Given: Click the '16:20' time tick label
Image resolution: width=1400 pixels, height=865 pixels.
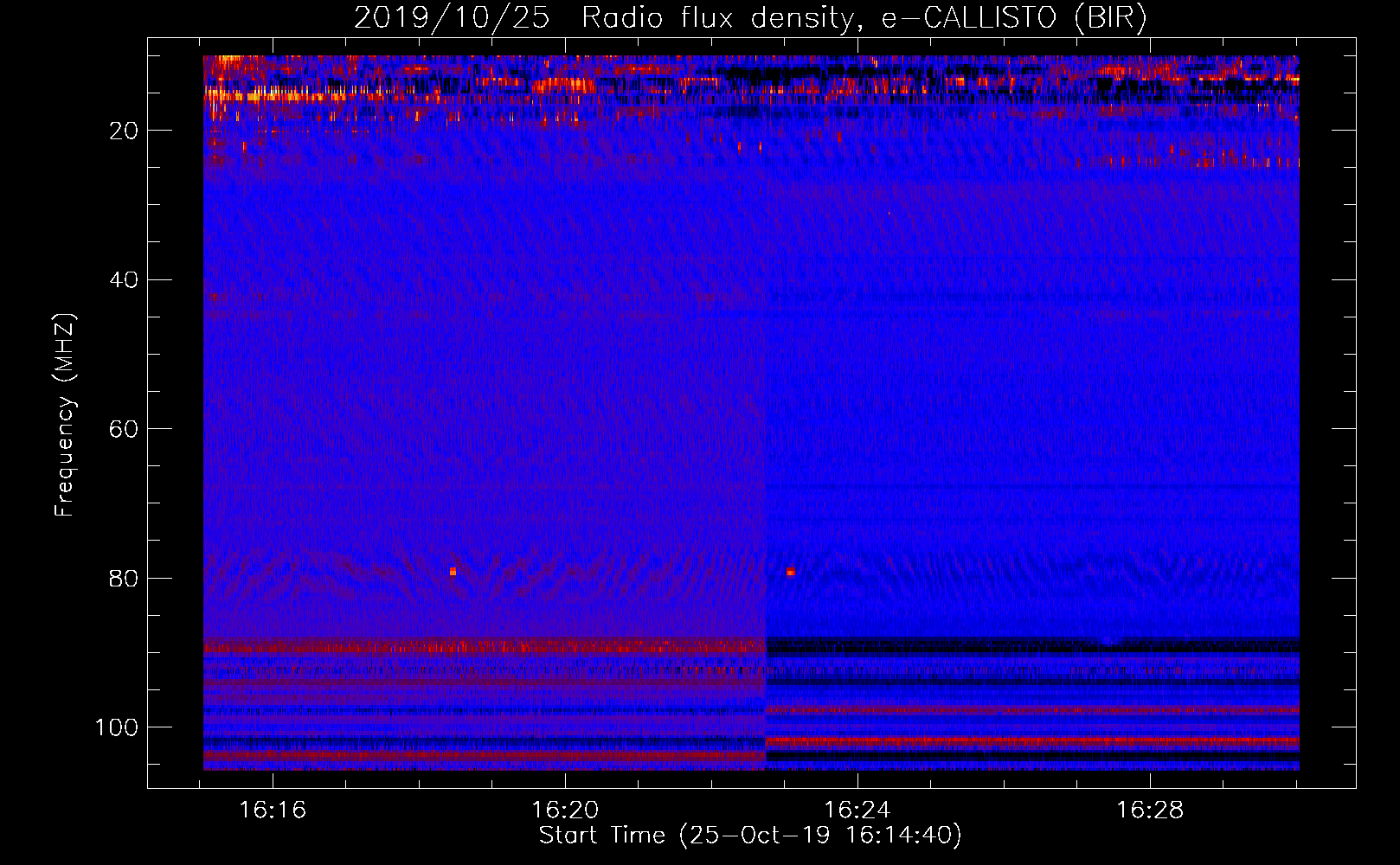Looking at the screenshot, I should point(565,810).
